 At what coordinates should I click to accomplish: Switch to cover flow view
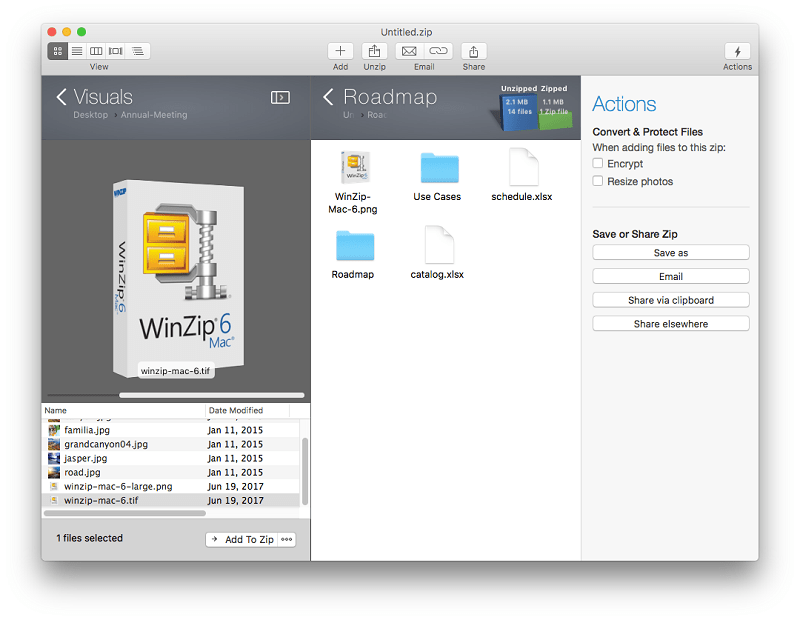click(x=116, y=51)
